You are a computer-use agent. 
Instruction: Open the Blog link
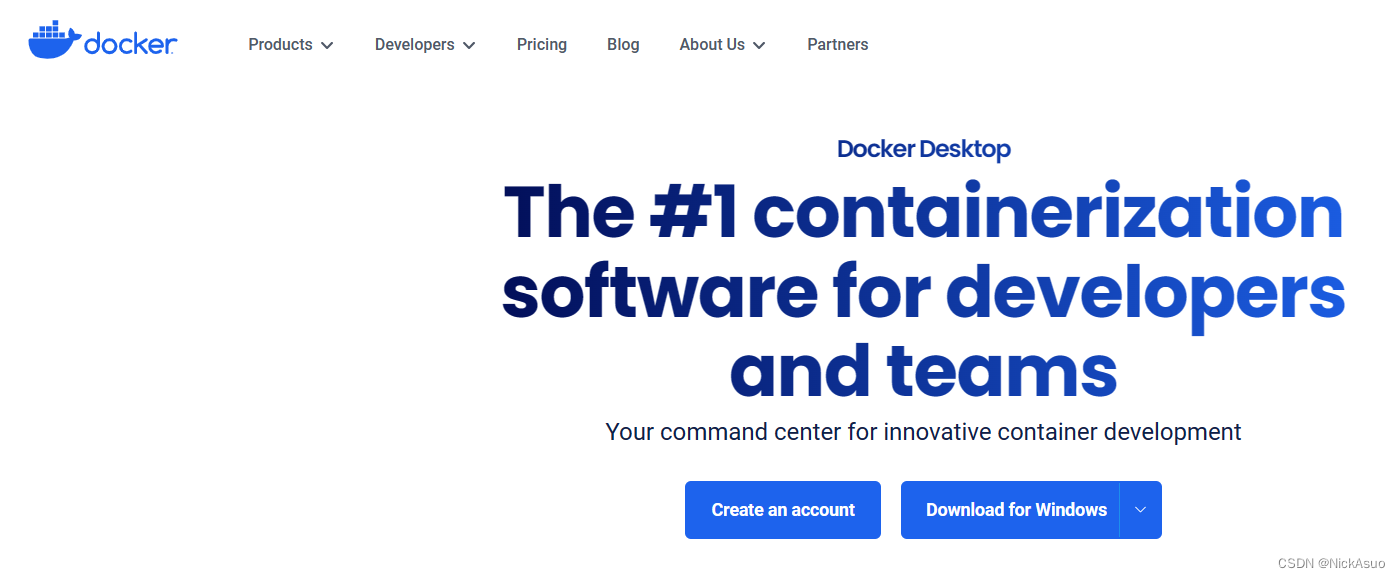coord(623,45)
